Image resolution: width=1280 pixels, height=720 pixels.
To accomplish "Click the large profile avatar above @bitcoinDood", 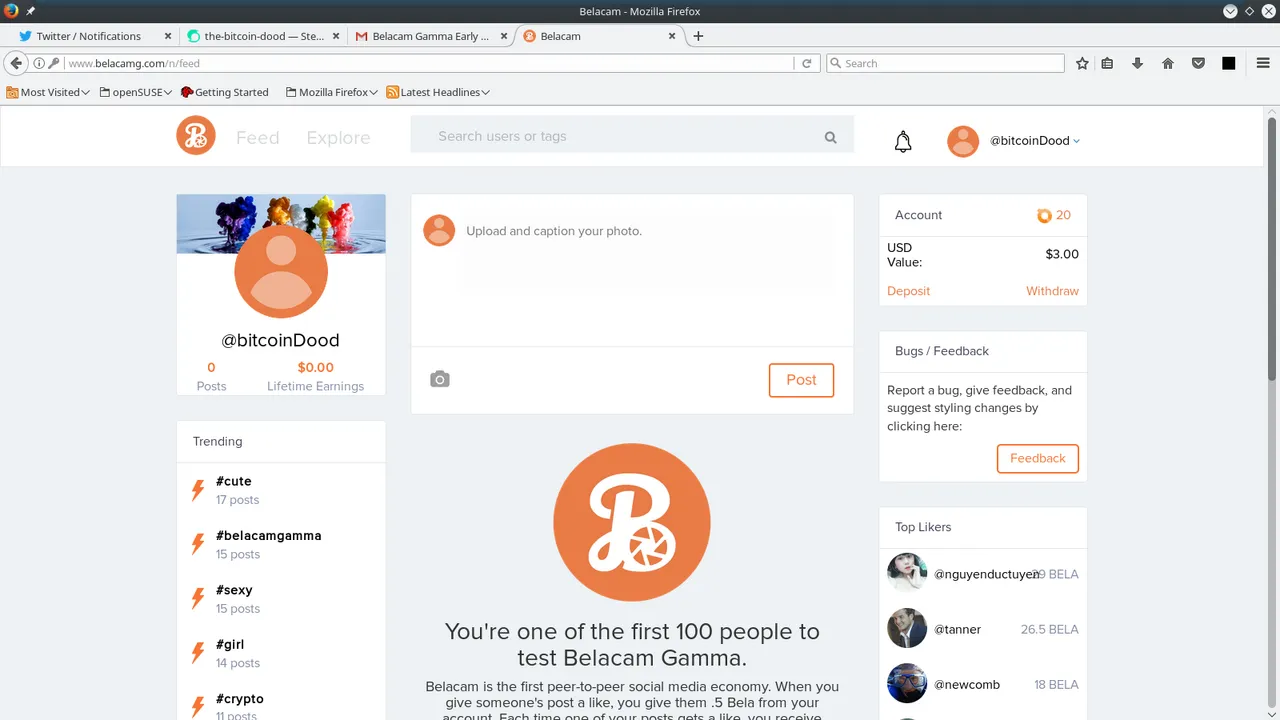I will [x=281, y=271].
